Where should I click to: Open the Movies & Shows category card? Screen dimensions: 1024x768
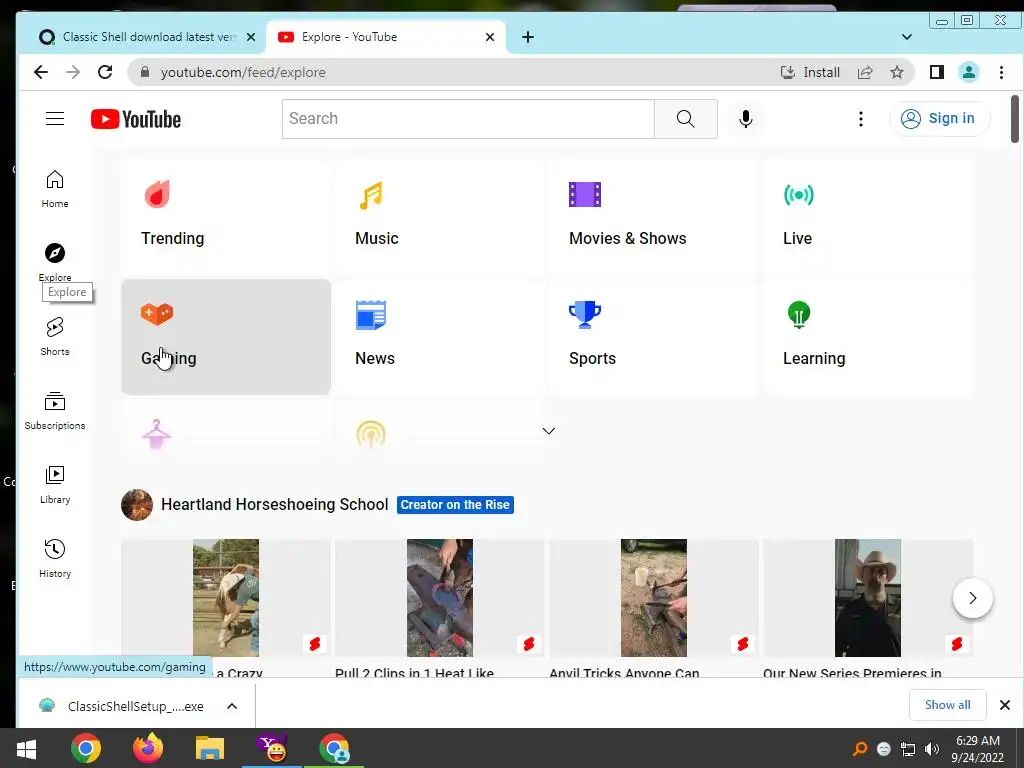coord(654,217)
